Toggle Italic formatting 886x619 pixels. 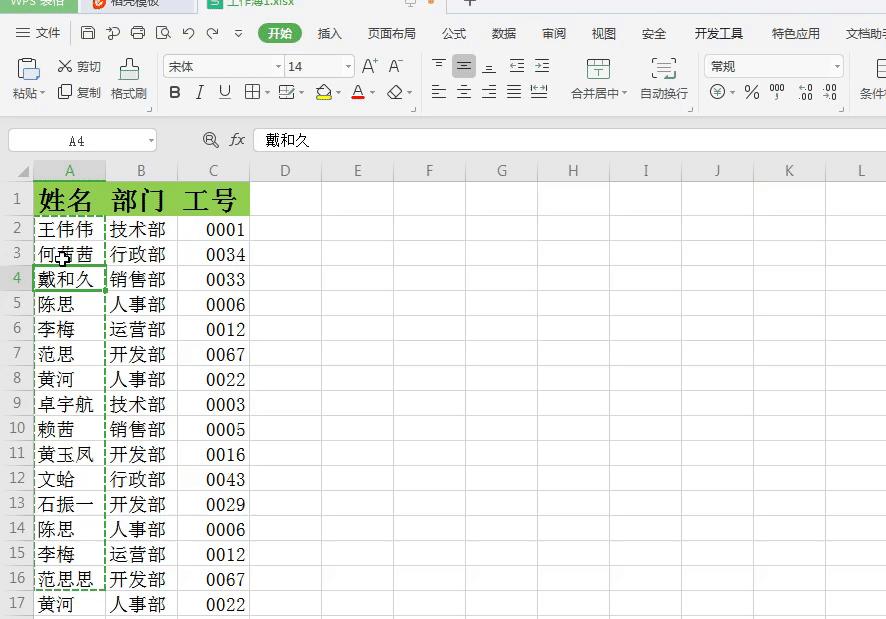click(199, 92)
